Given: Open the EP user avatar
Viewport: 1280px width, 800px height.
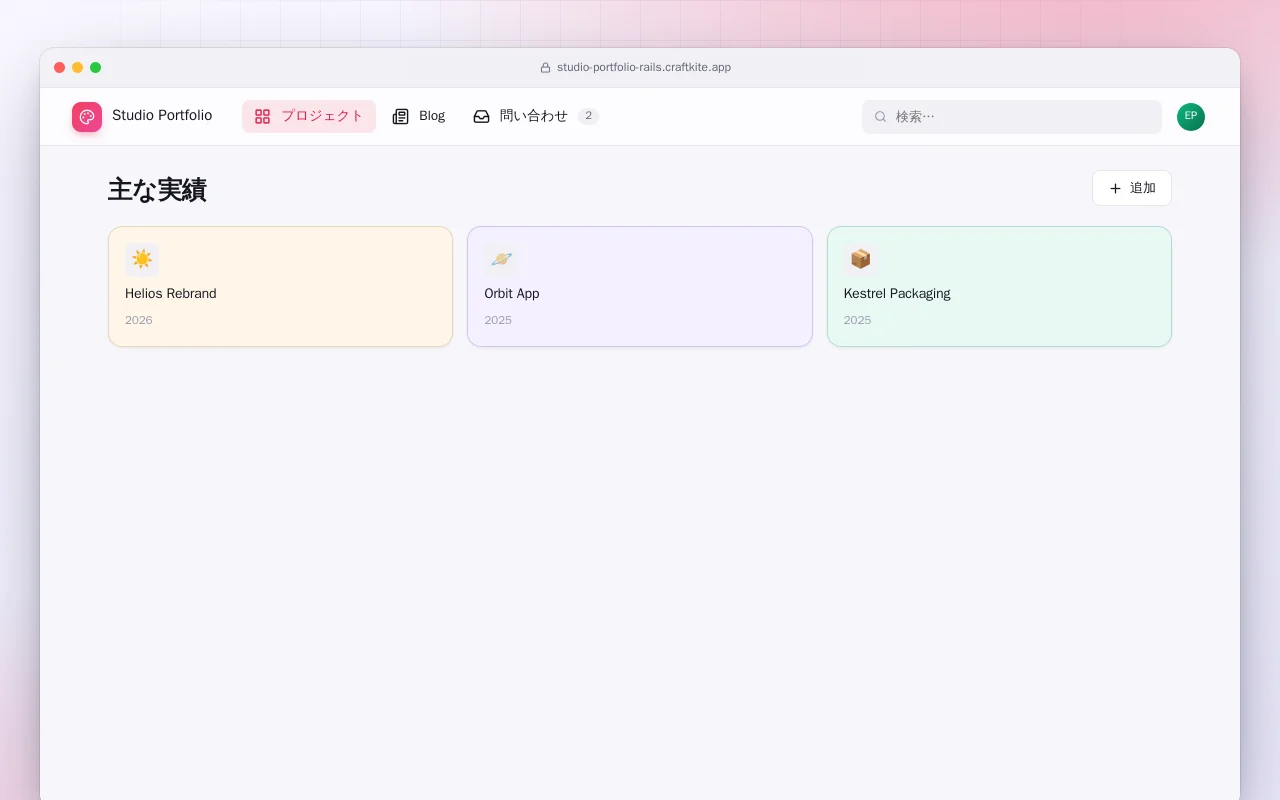Looking at the screenshot, I should (x=1191, y=117).
